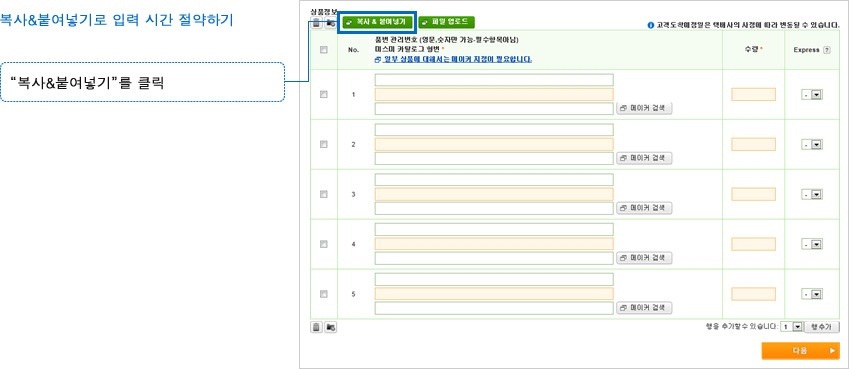
Task: Check the checkbox for row 2
Action: click(324, 144)
